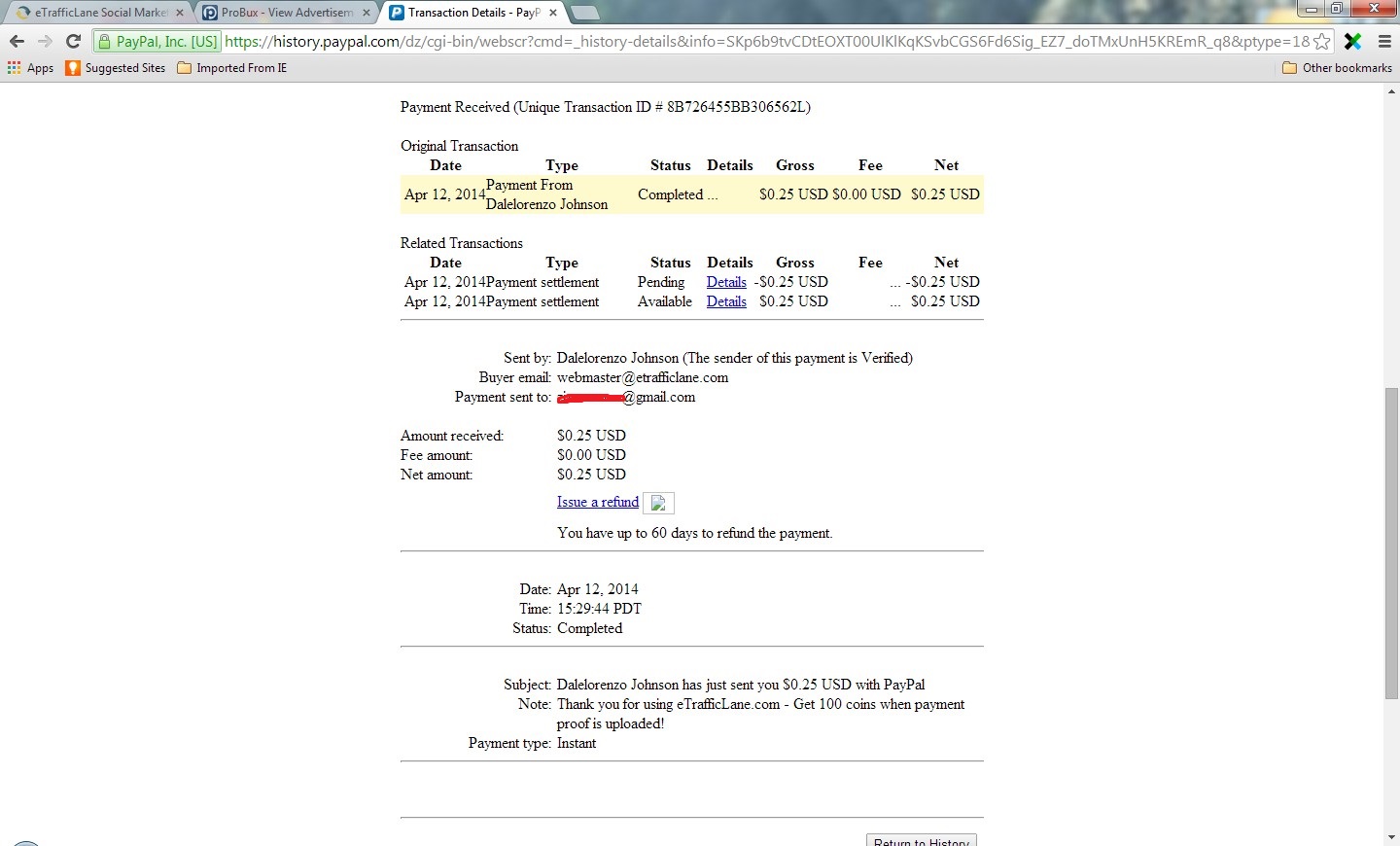
Task: Click the PayPal, Inc. [US] security badge
Action: tap(158, 42)
